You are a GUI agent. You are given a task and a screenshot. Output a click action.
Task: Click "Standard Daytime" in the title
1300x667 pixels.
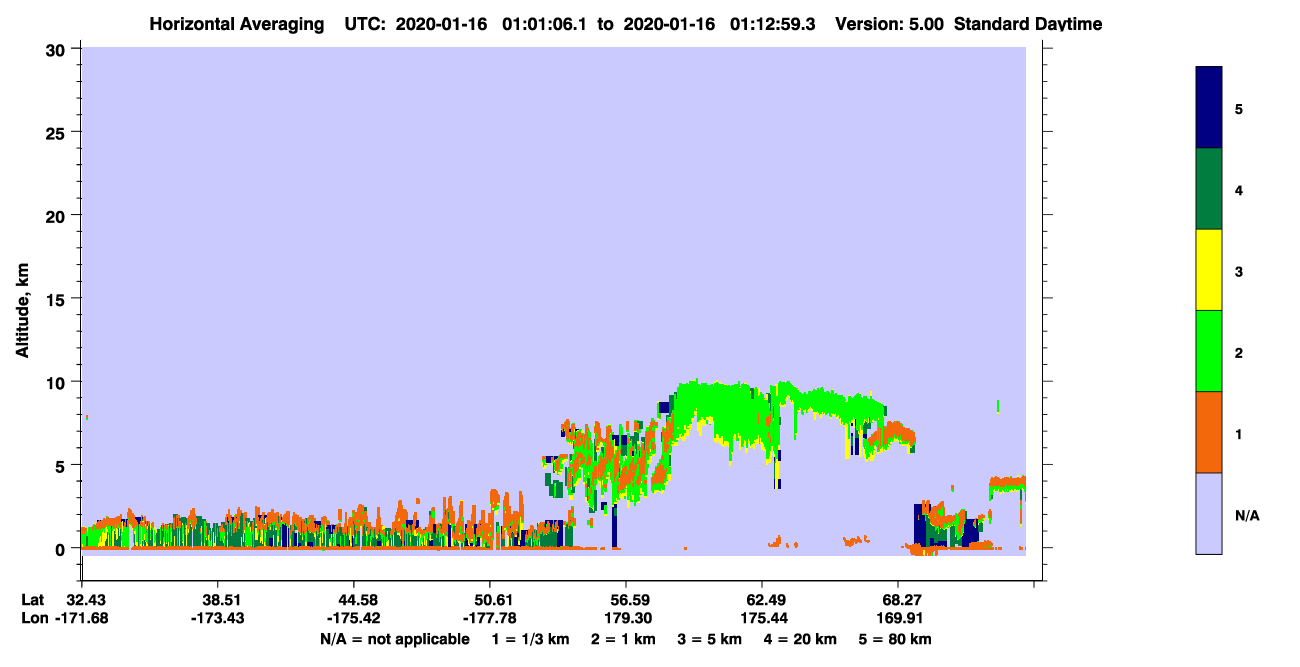coord(1028,24)
